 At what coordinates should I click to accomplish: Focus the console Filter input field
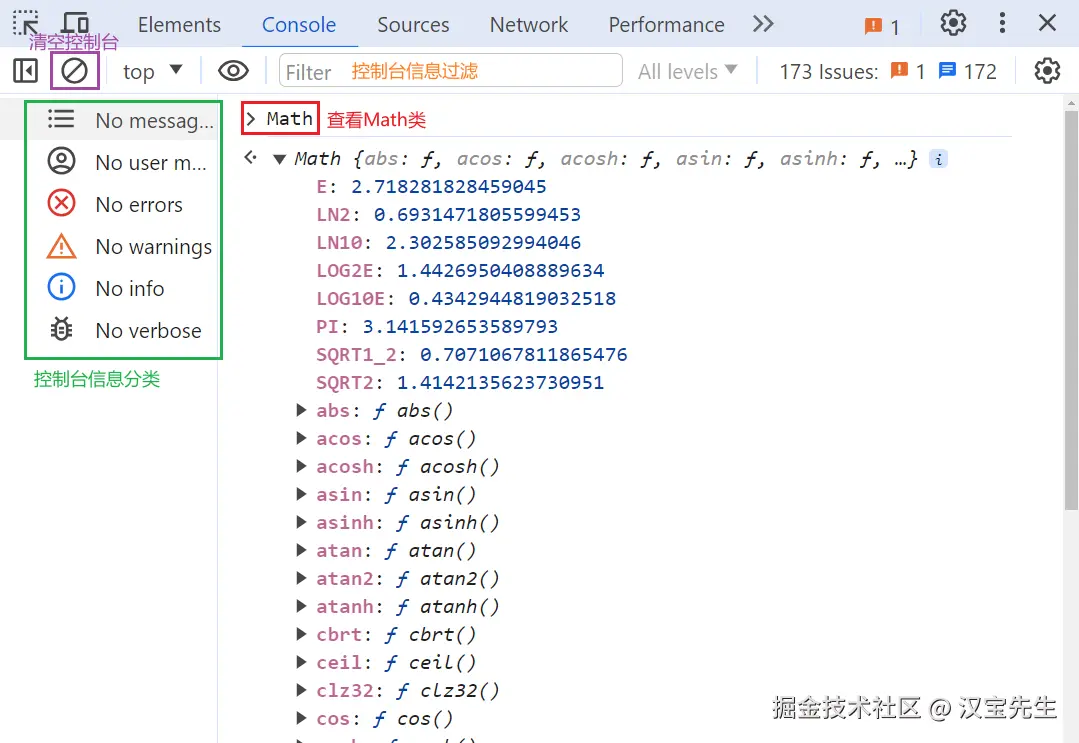point(451,71)
